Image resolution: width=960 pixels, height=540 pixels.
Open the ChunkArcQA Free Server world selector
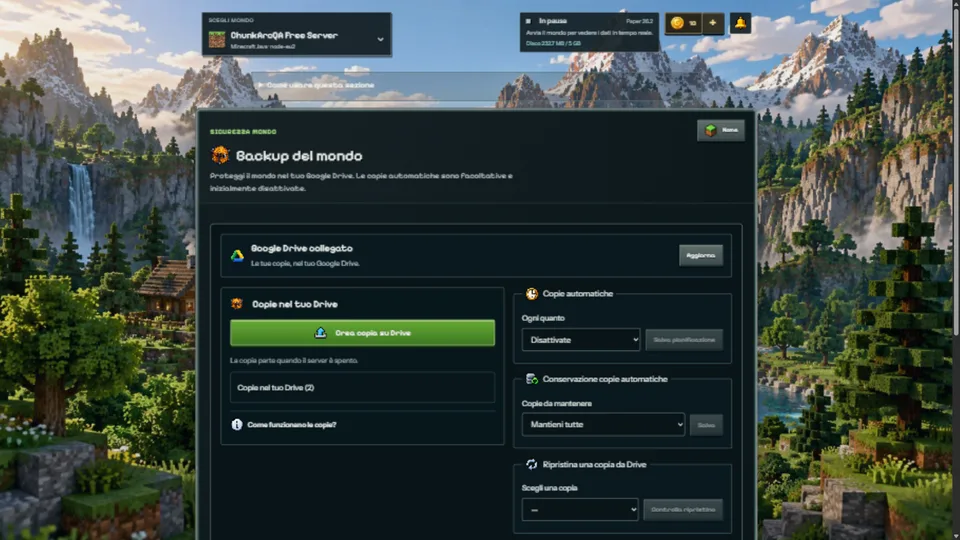[296, 35]
